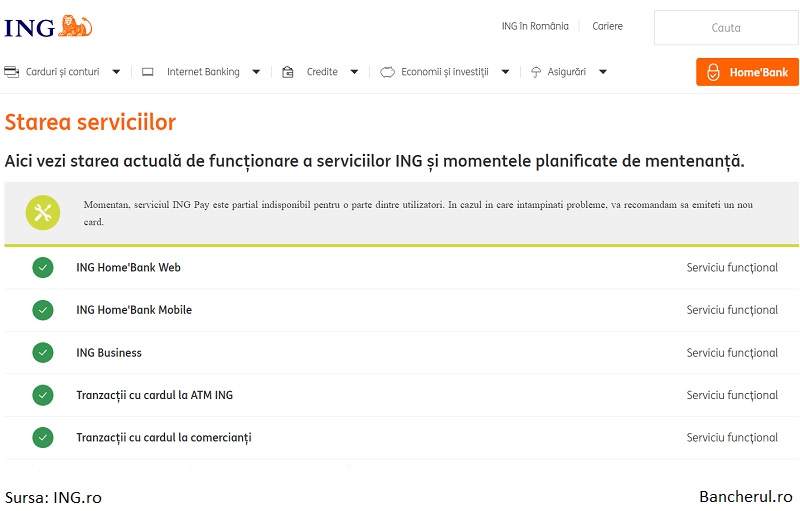Screen dimensions: 800x511
Task: Open the Asigurări menu
Action: (x=569, y=72)
